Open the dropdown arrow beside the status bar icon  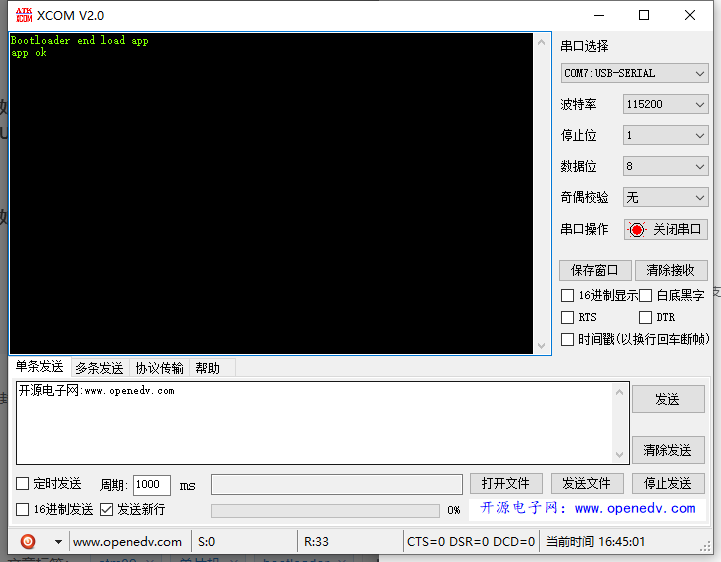pos(58,542)
